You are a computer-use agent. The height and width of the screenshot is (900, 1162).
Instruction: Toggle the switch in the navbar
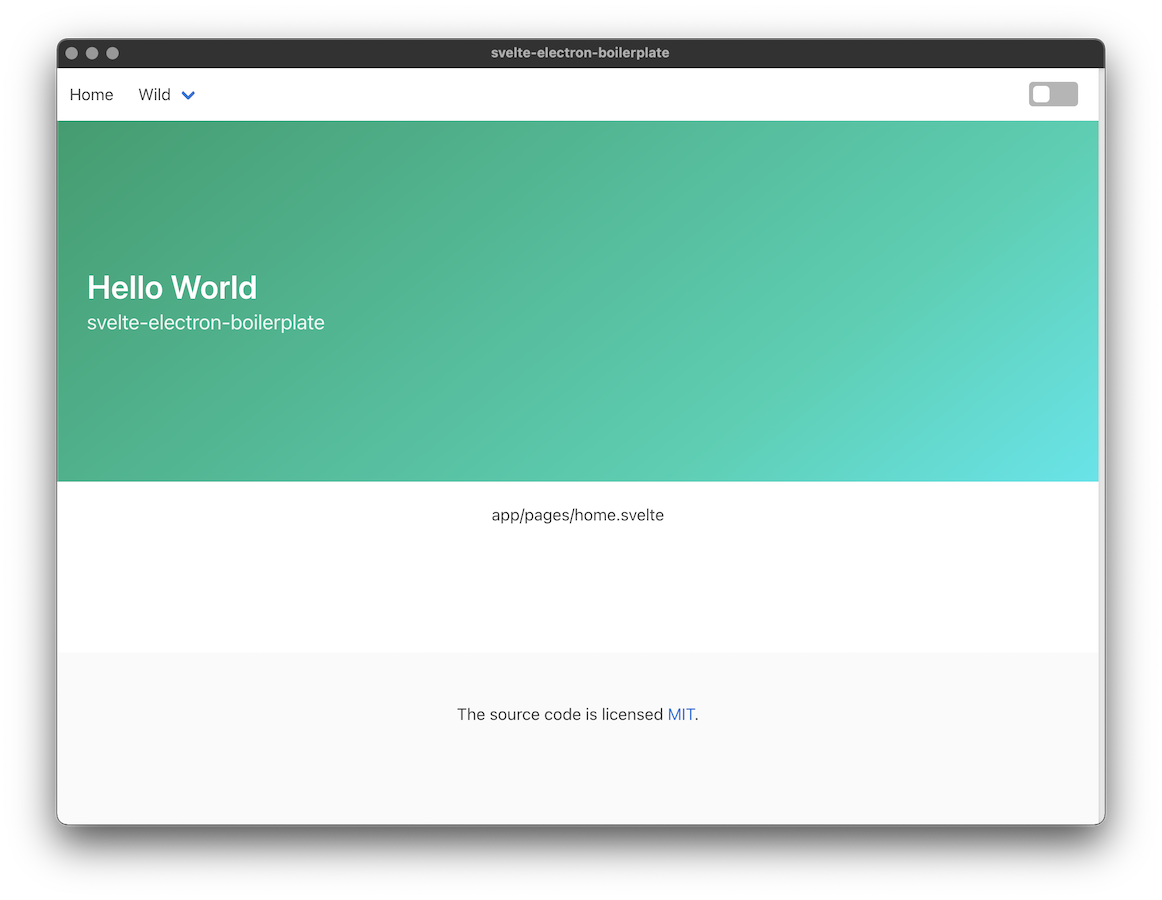[x=1053, y=94]
